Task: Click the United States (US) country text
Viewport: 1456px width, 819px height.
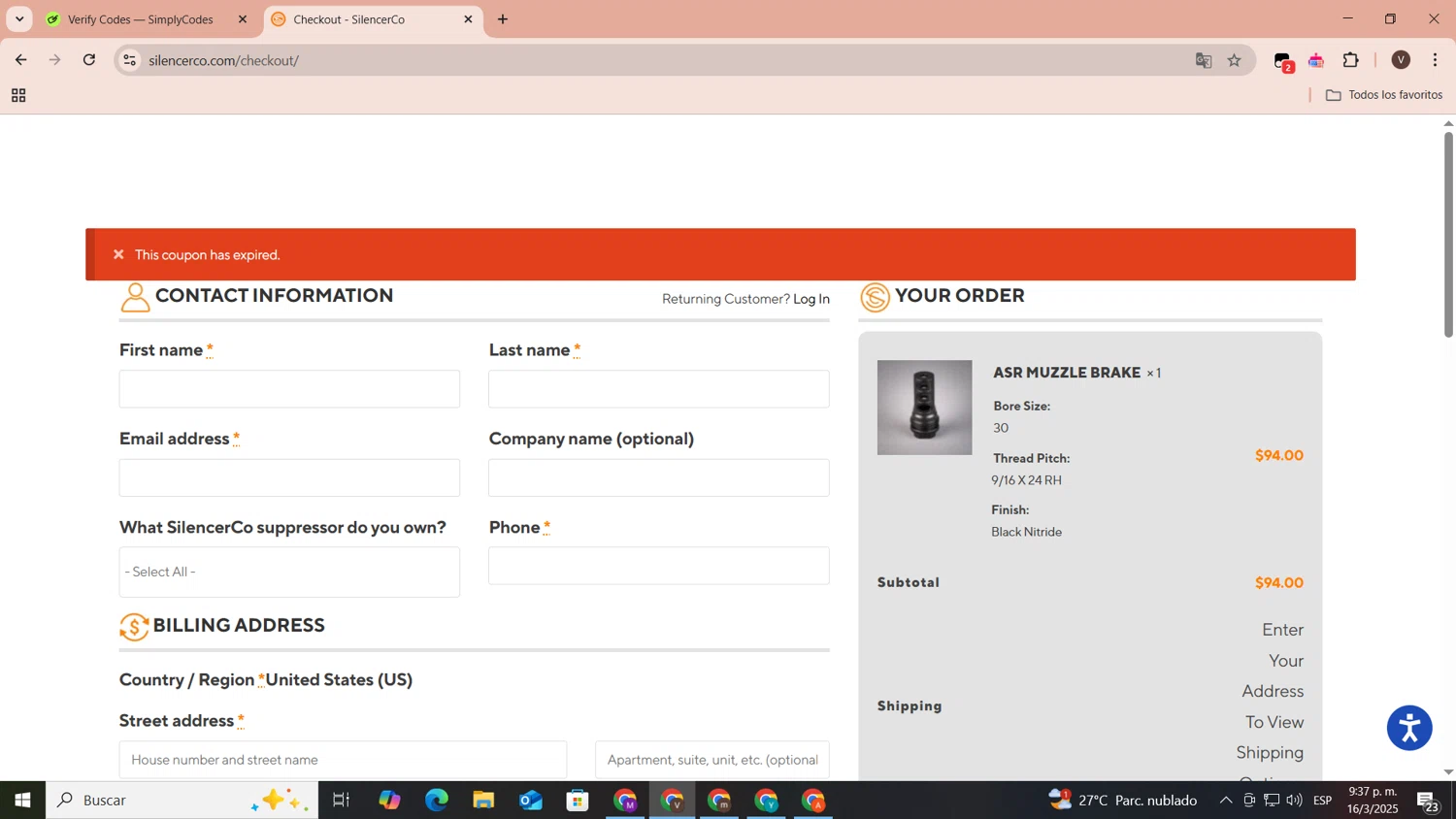Action: pyautogui.click(x=340, y=679)
